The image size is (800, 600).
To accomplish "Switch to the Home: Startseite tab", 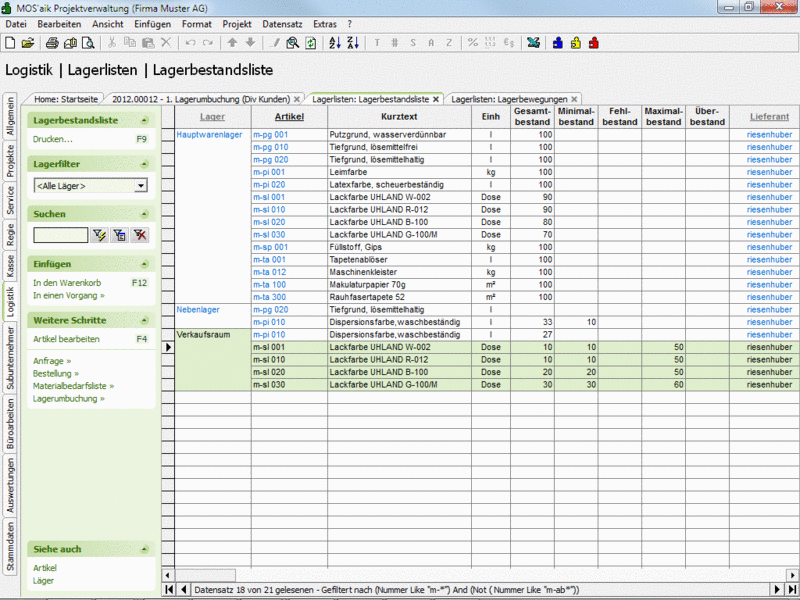I will (66, 99).
